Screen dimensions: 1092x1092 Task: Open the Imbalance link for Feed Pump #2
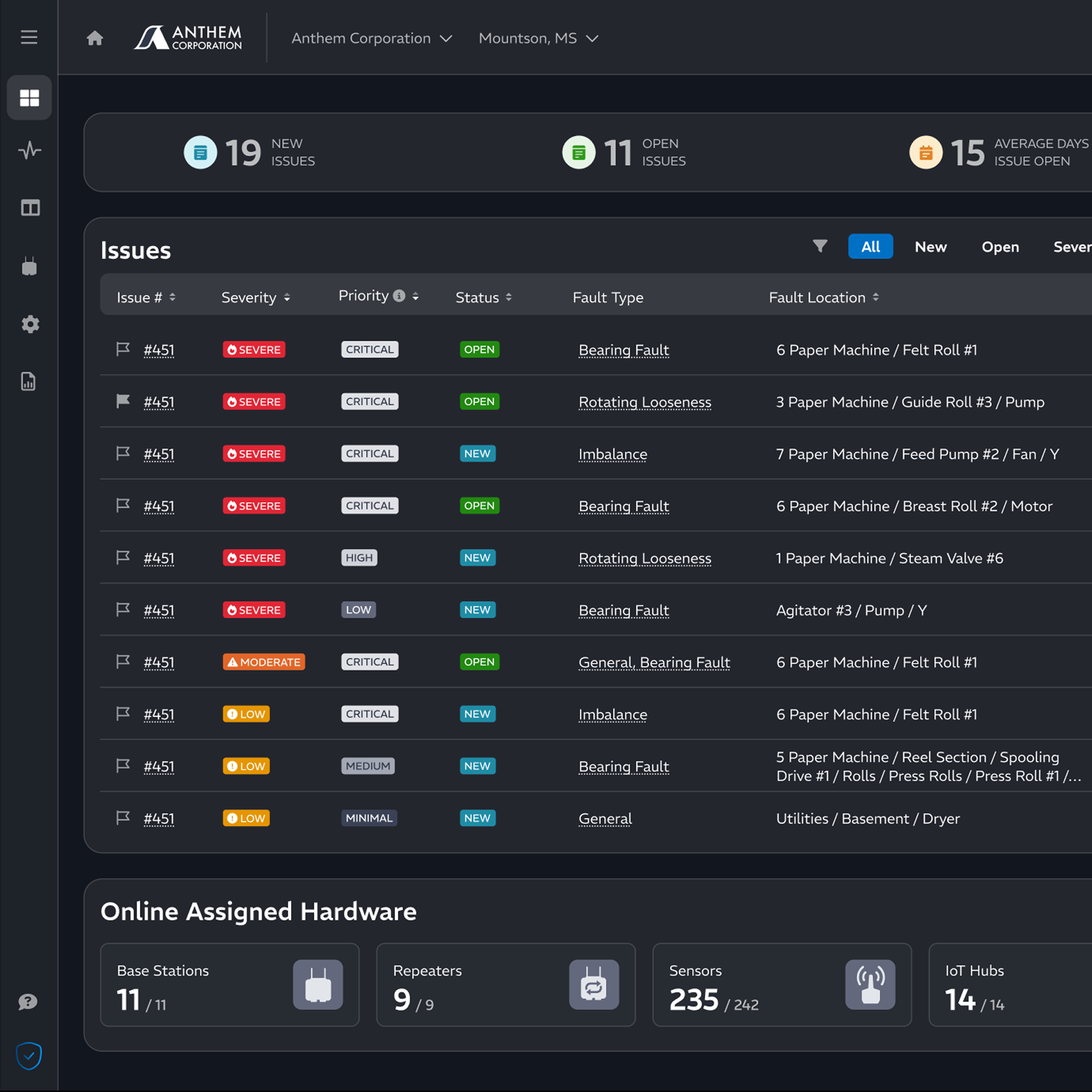tap(613, 454)
